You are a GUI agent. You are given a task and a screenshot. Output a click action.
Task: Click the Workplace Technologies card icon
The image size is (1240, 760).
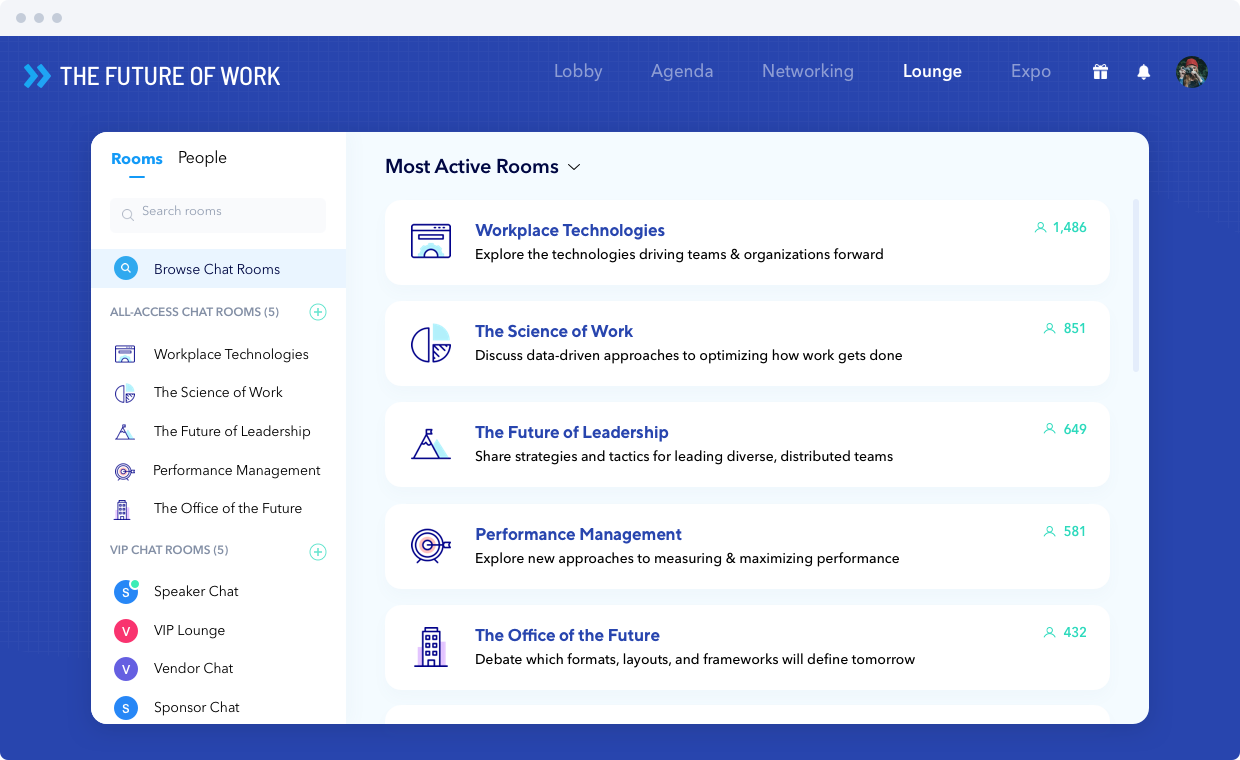pos(431,241)
